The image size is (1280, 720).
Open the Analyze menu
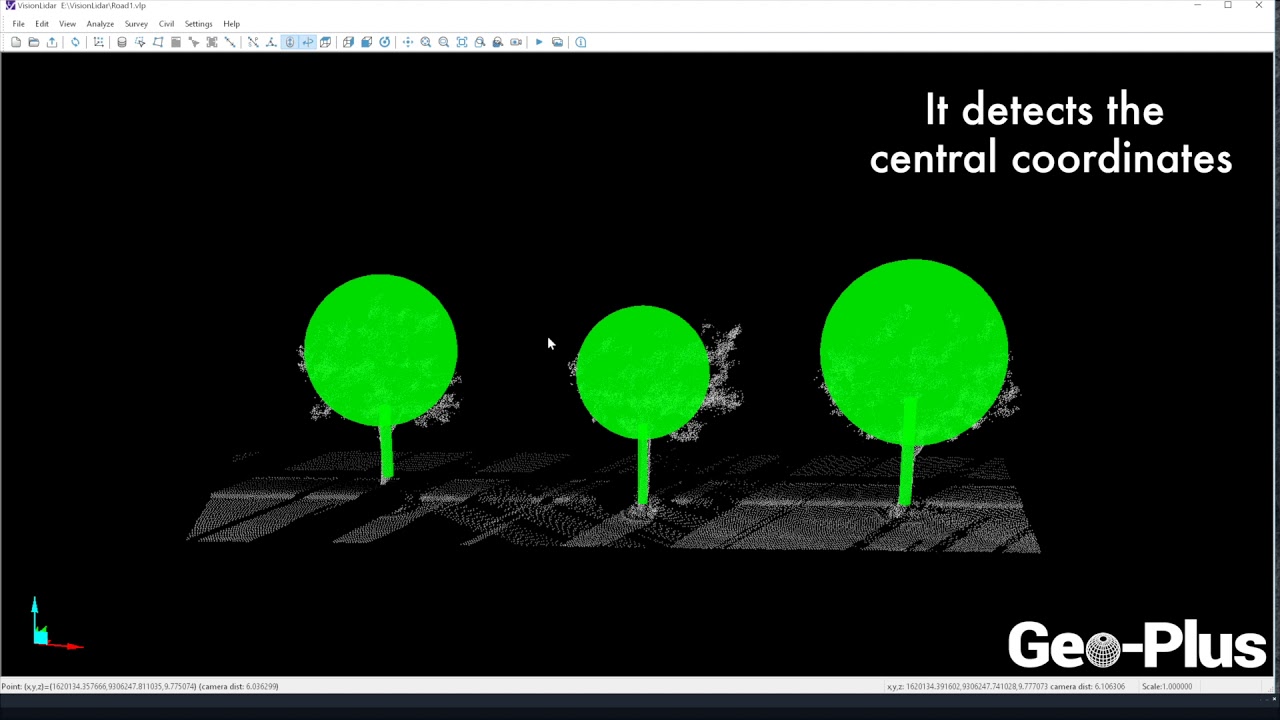point(100,24)
